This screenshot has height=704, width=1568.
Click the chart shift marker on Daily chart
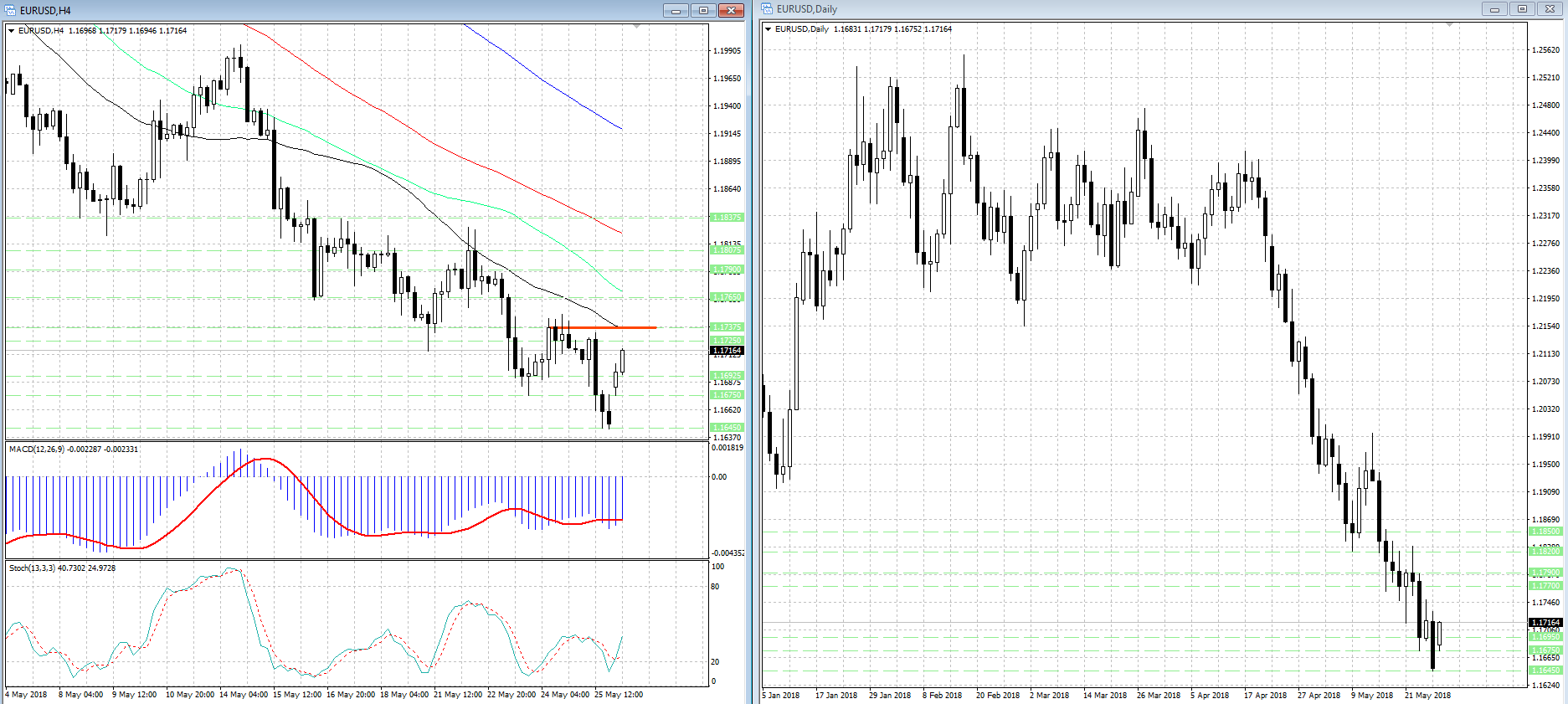[1449, 25]
